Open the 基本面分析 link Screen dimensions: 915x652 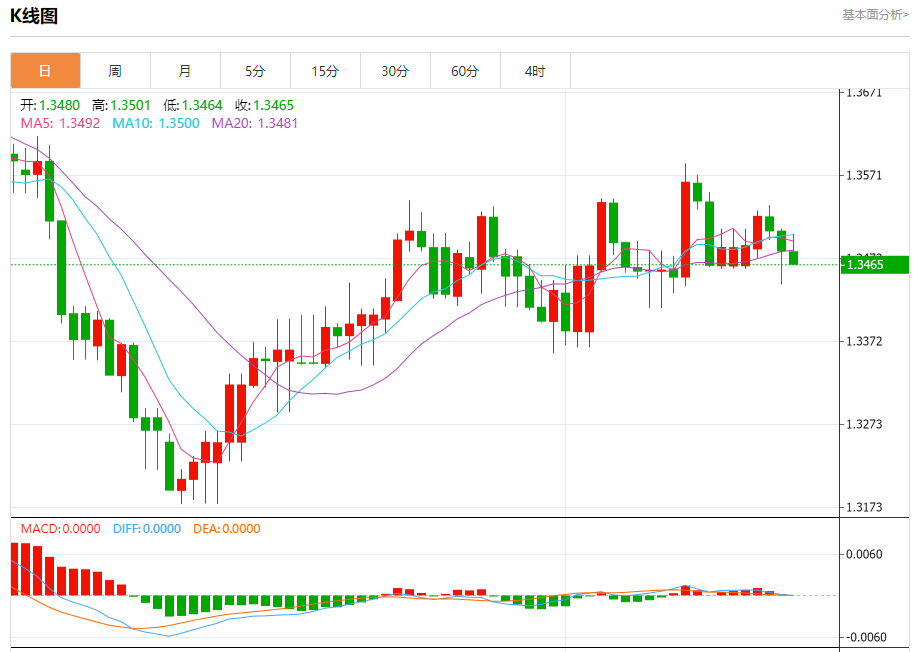875,15
